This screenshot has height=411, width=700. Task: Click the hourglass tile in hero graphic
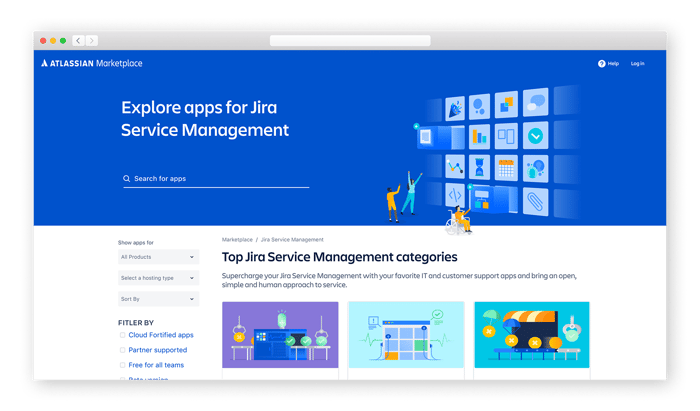pyautogui.click(x=479, y=167)
